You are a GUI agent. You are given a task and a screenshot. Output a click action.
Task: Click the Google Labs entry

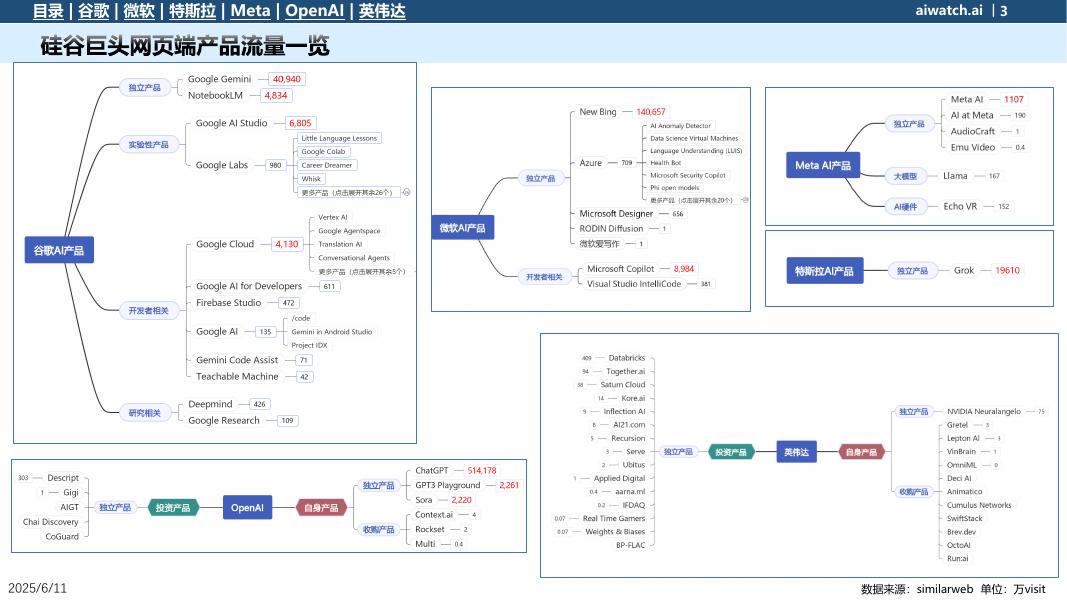(222, 165)
